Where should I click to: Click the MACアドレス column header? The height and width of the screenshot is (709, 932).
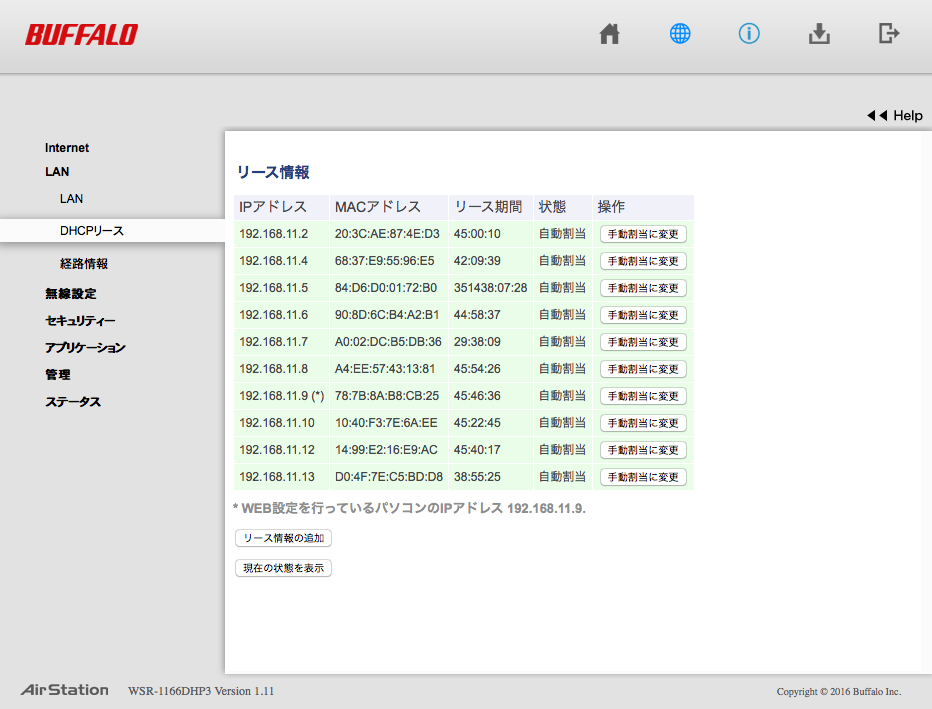[389, 207]
